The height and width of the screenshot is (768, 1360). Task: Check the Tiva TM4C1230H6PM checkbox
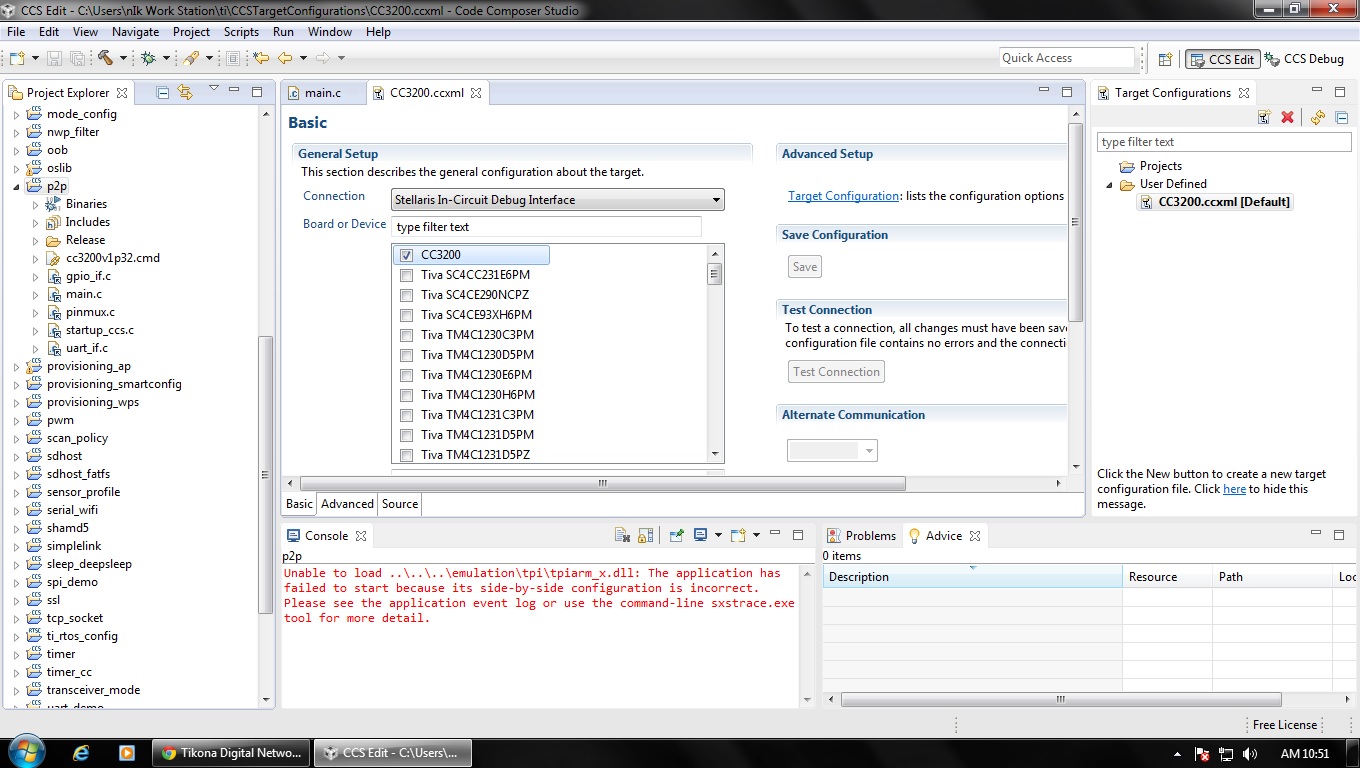click(406, 395)
